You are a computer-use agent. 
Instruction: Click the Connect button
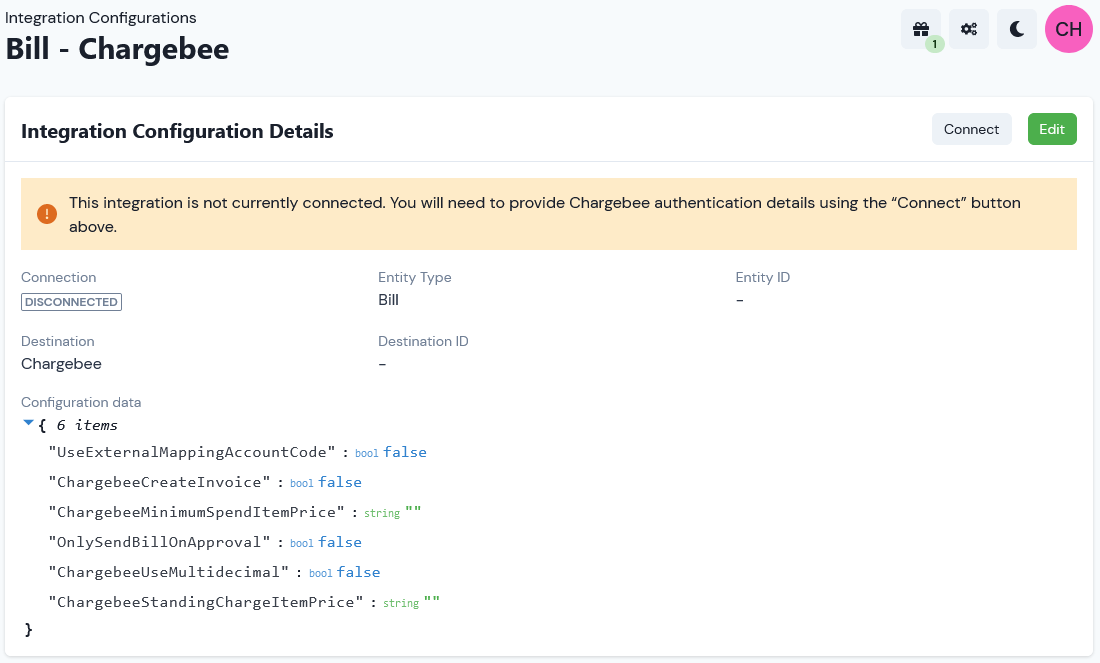coord(971,129)
